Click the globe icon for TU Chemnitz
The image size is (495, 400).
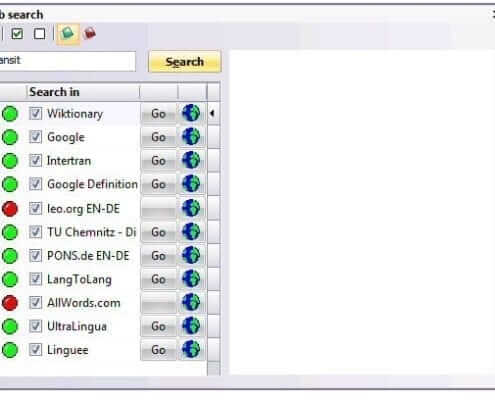[x=191, y=232]
